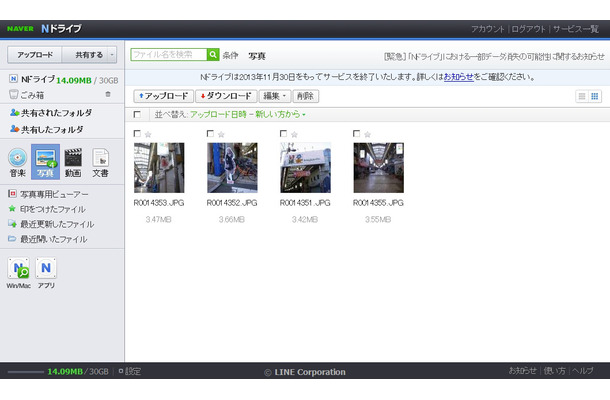
Task: Click the footer ヘルプ link
Action: (x=583, y=371)
